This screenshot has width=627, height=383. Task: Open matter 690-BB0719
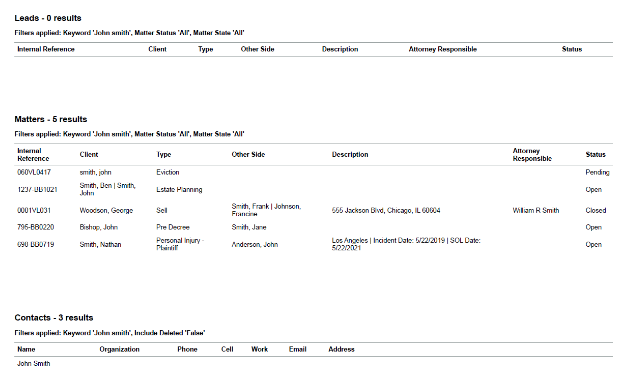tap(36, 244)
